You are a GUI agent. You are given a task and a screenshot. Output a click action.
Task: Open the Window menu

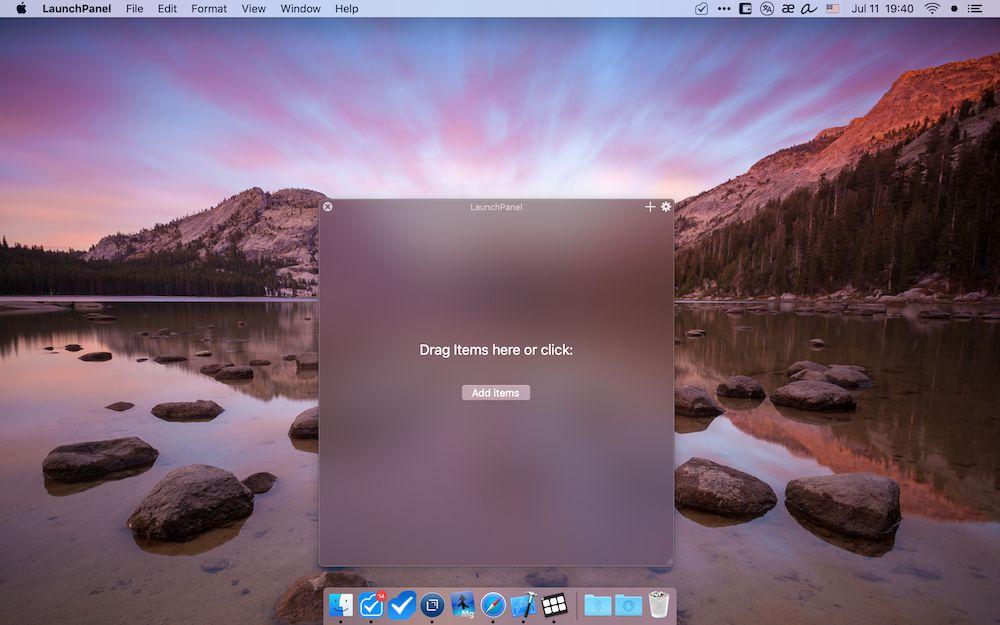300,9
